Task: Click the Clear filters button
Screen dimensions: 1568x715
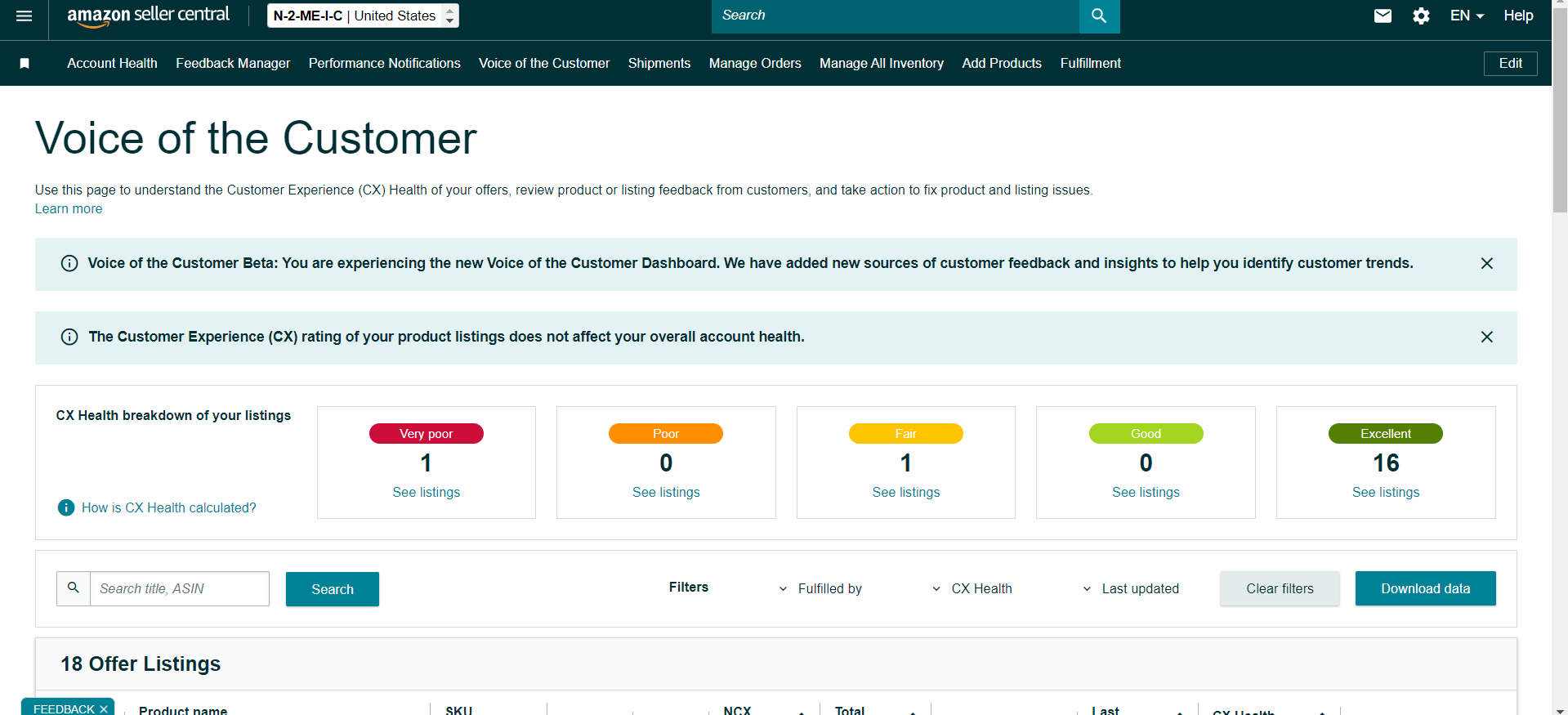Action: click(1280, 588)
